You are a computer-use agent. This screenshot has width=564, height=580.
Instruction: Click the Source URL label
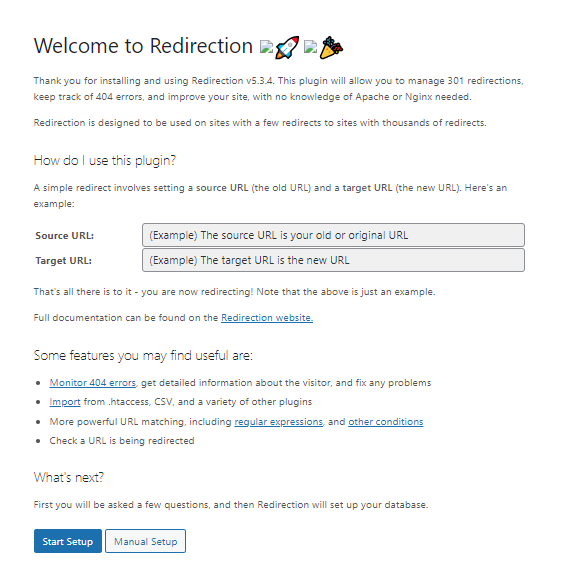[x=65, y=236]
